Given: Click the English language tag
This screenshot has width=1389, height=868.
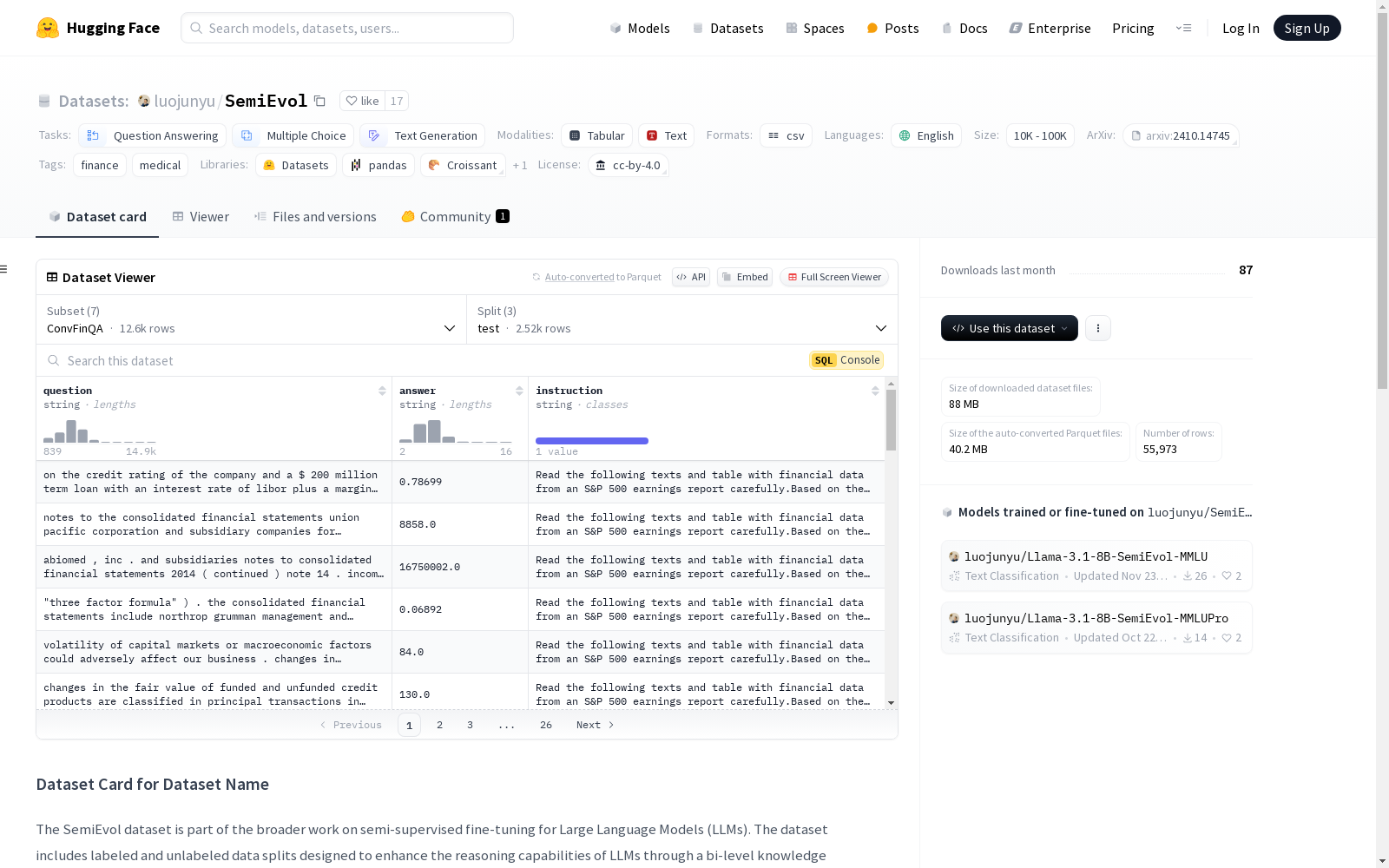Looking at the screenshot, I should [926, 135].
